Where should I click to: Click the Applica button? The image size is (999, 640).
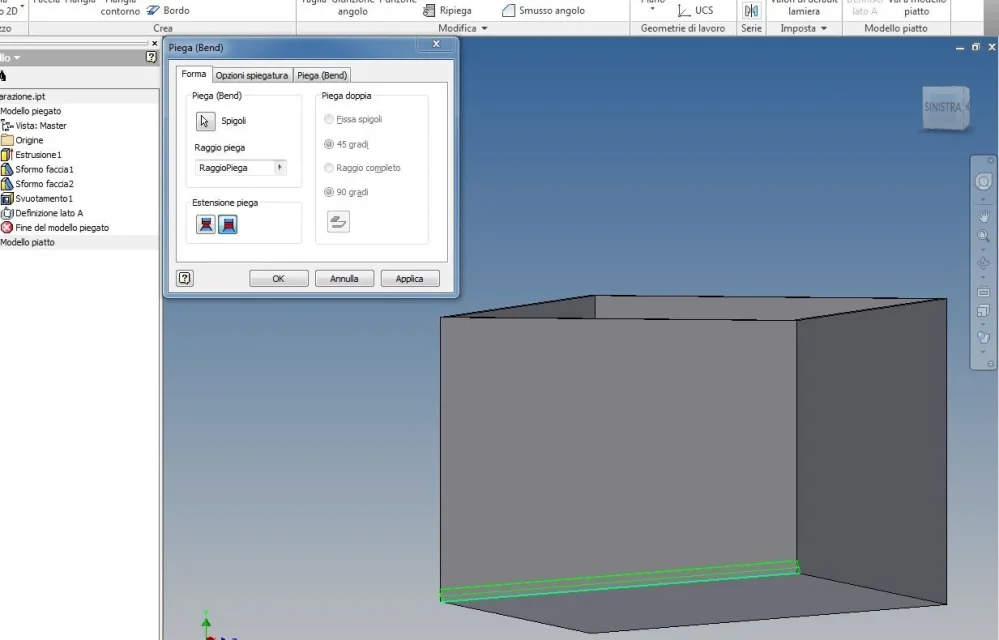click(410, 278)
